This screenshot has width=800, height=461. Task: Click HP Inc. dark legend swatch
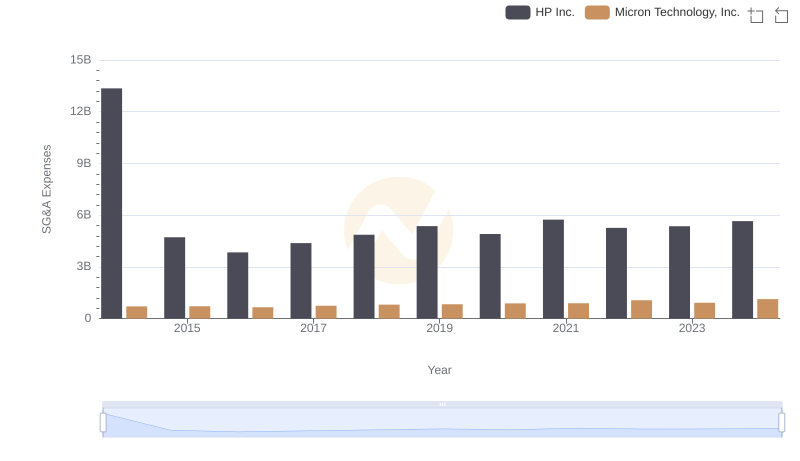(x=518, y=12)
